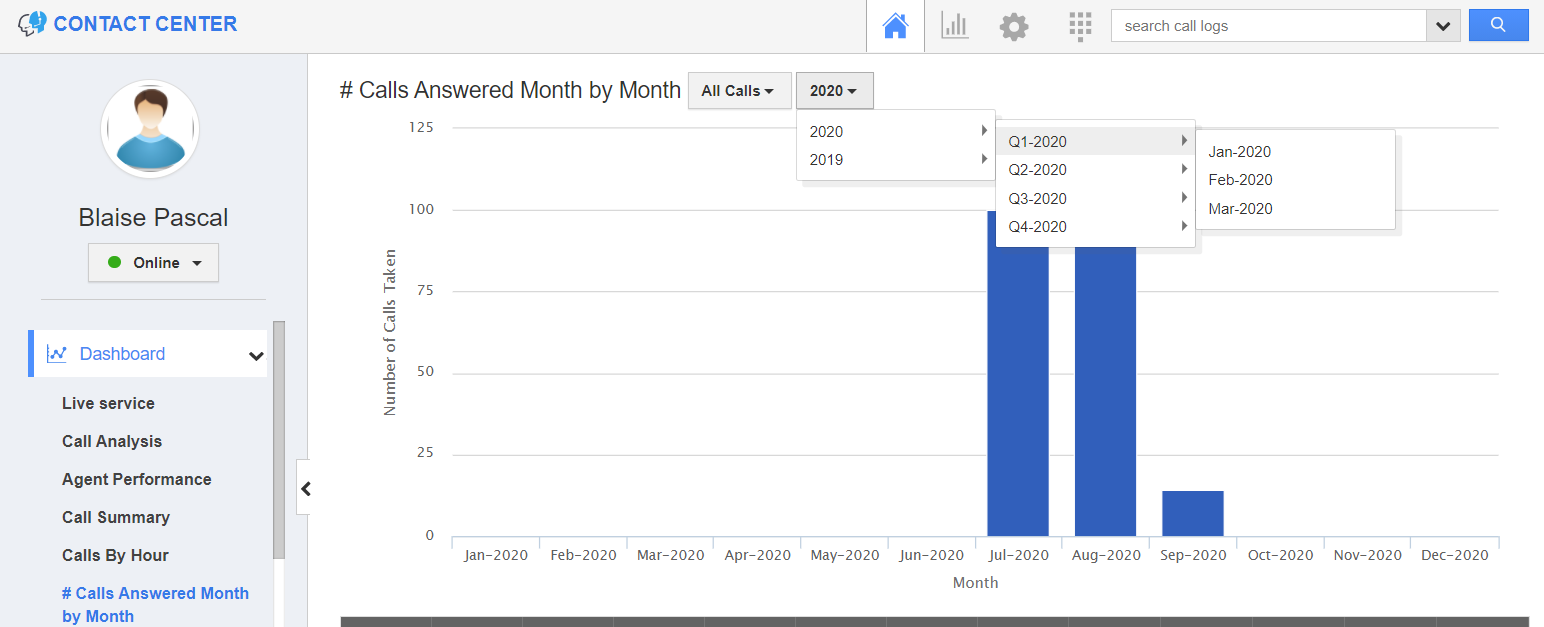Image resolution: width=1544 pixels, height=627 pixels.
Task: Open the 2020 year selector dropdown
Action: click(834, 90)
